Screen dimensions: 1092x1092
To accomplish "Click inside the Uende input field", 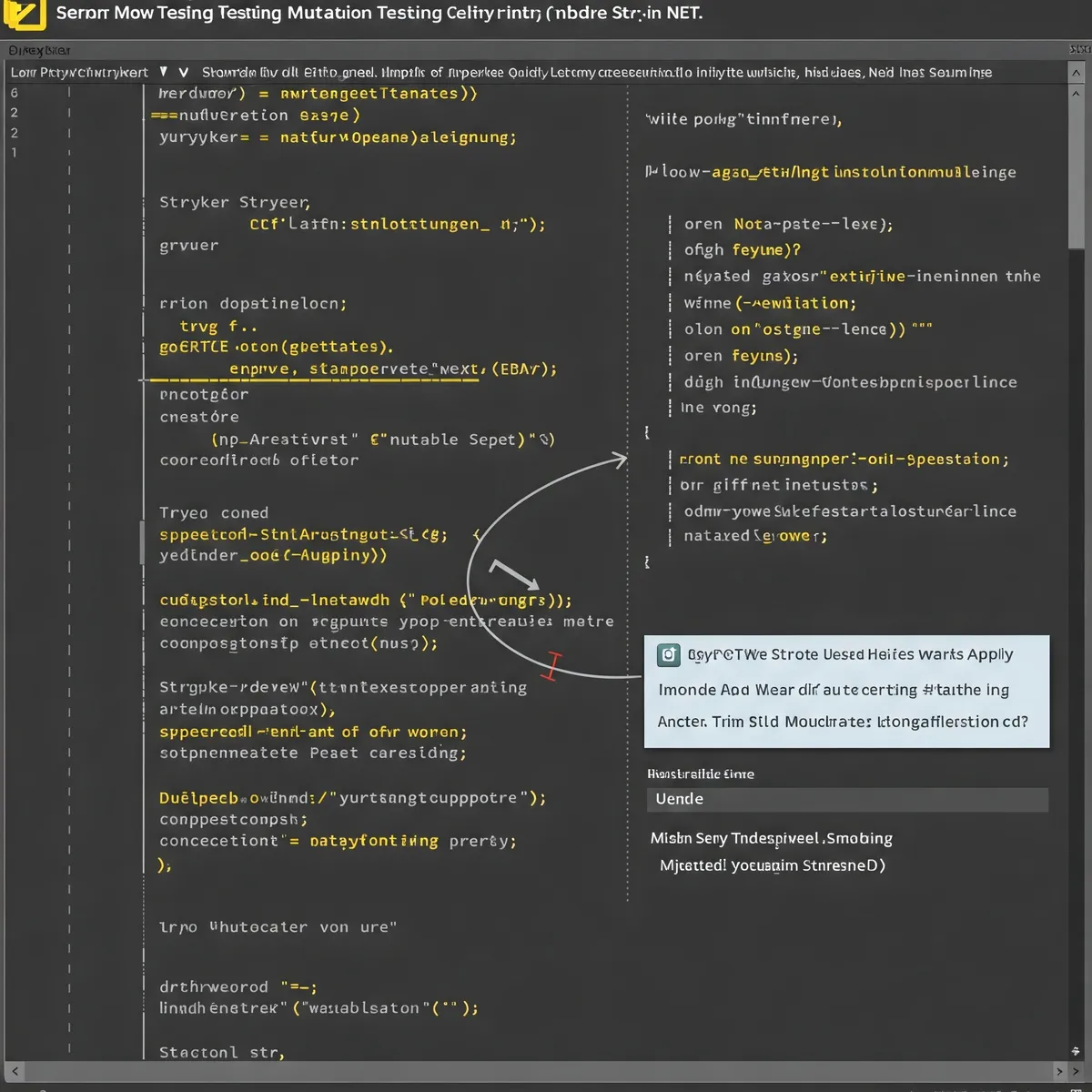I will [x=846, y=799].
